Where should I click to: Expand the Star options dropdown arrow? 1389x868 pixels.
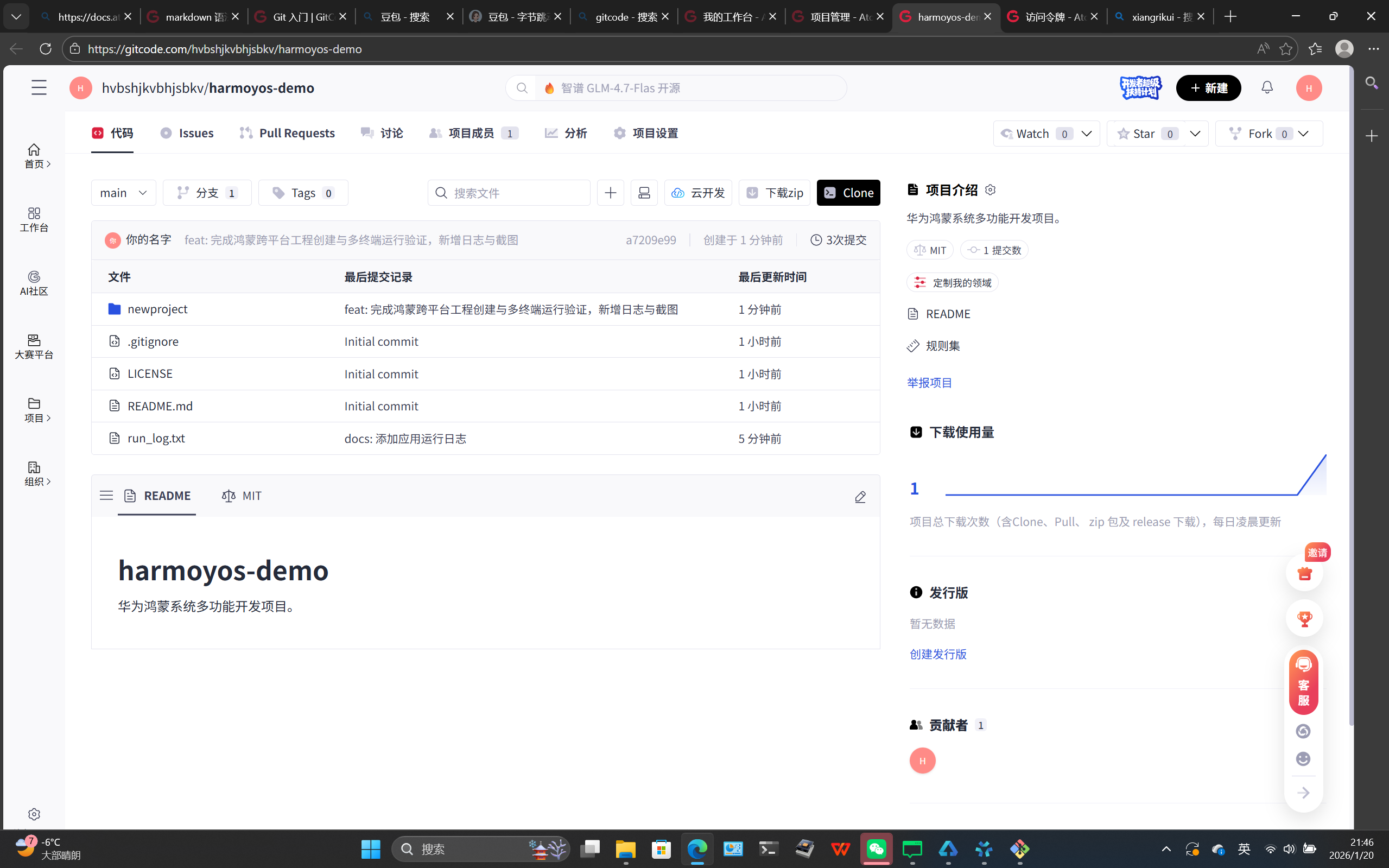pos(1195,134)
